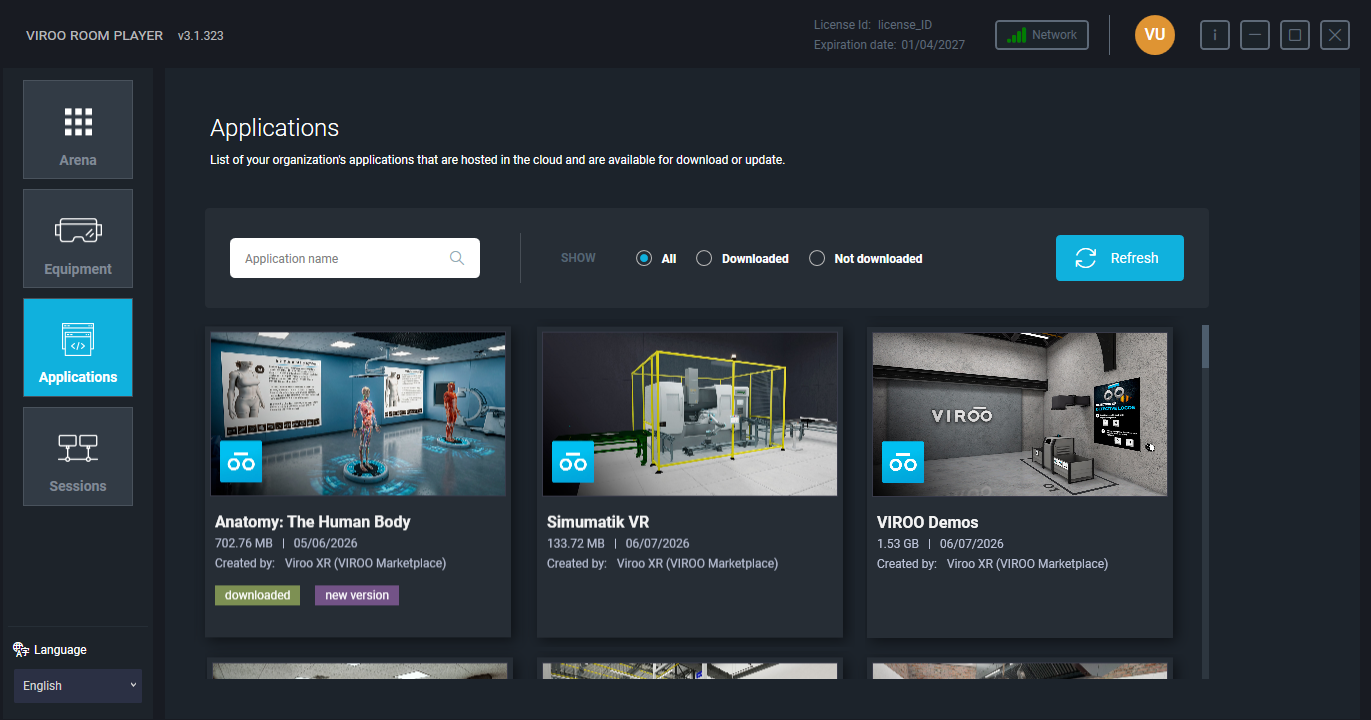Click the Simumatik VR title
The height and width of the screenshot is (720, 1371).
pyautogui.click(x=596, y=522)
